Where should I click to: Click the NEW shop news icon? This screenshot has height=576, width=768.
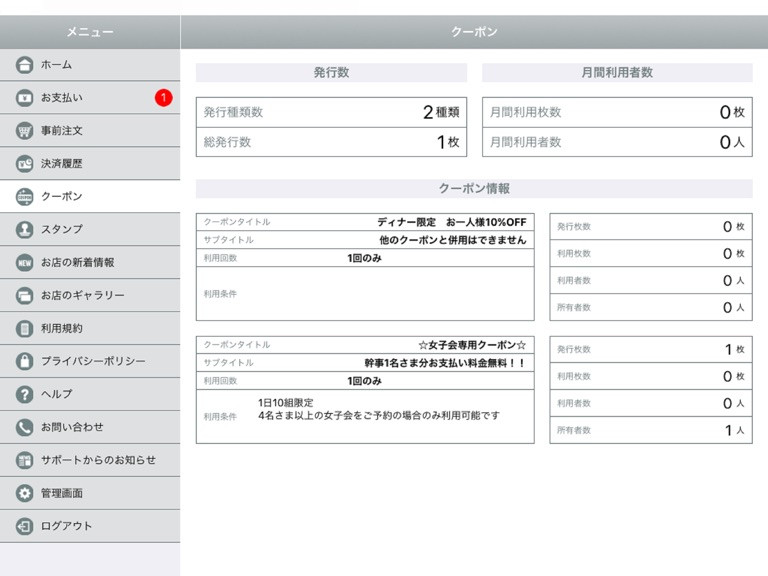click(x=24, y=263)
